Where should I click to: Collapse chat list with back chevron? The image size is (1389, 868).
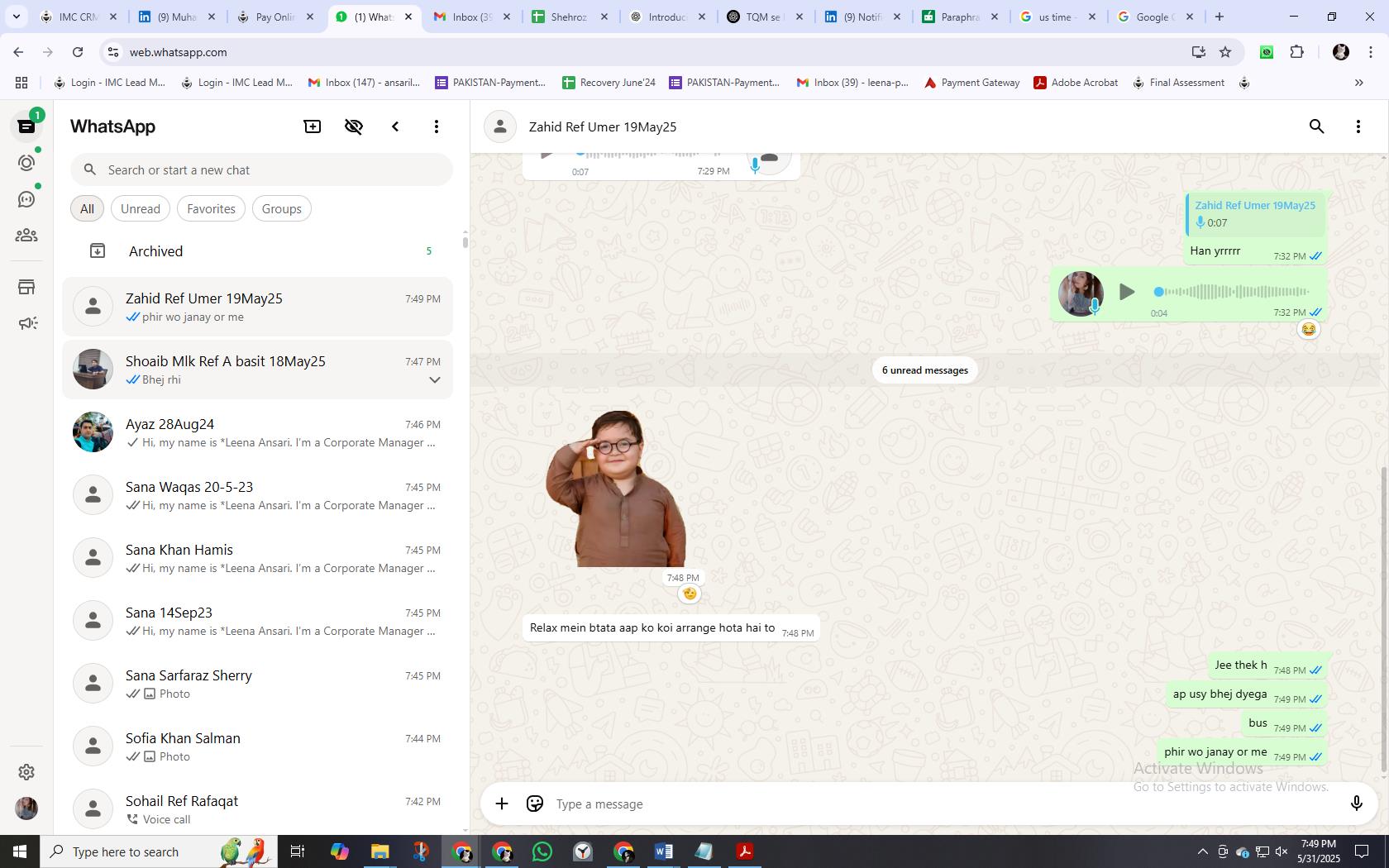[x=395, y=126]
